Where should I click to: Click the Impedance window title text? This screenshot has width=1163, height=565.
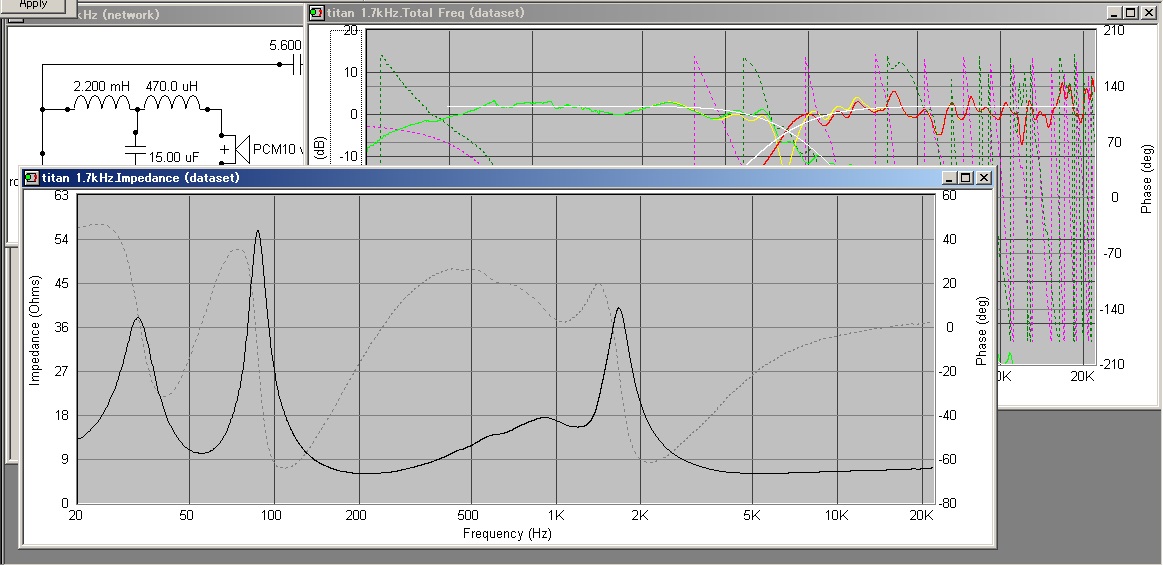(141, 178)
